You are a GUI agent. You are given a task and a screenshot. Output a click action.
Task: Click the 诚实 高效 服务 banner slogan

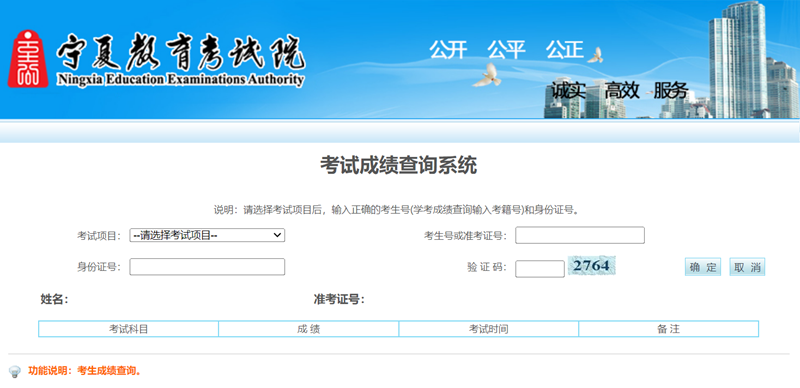coord(620,90)
